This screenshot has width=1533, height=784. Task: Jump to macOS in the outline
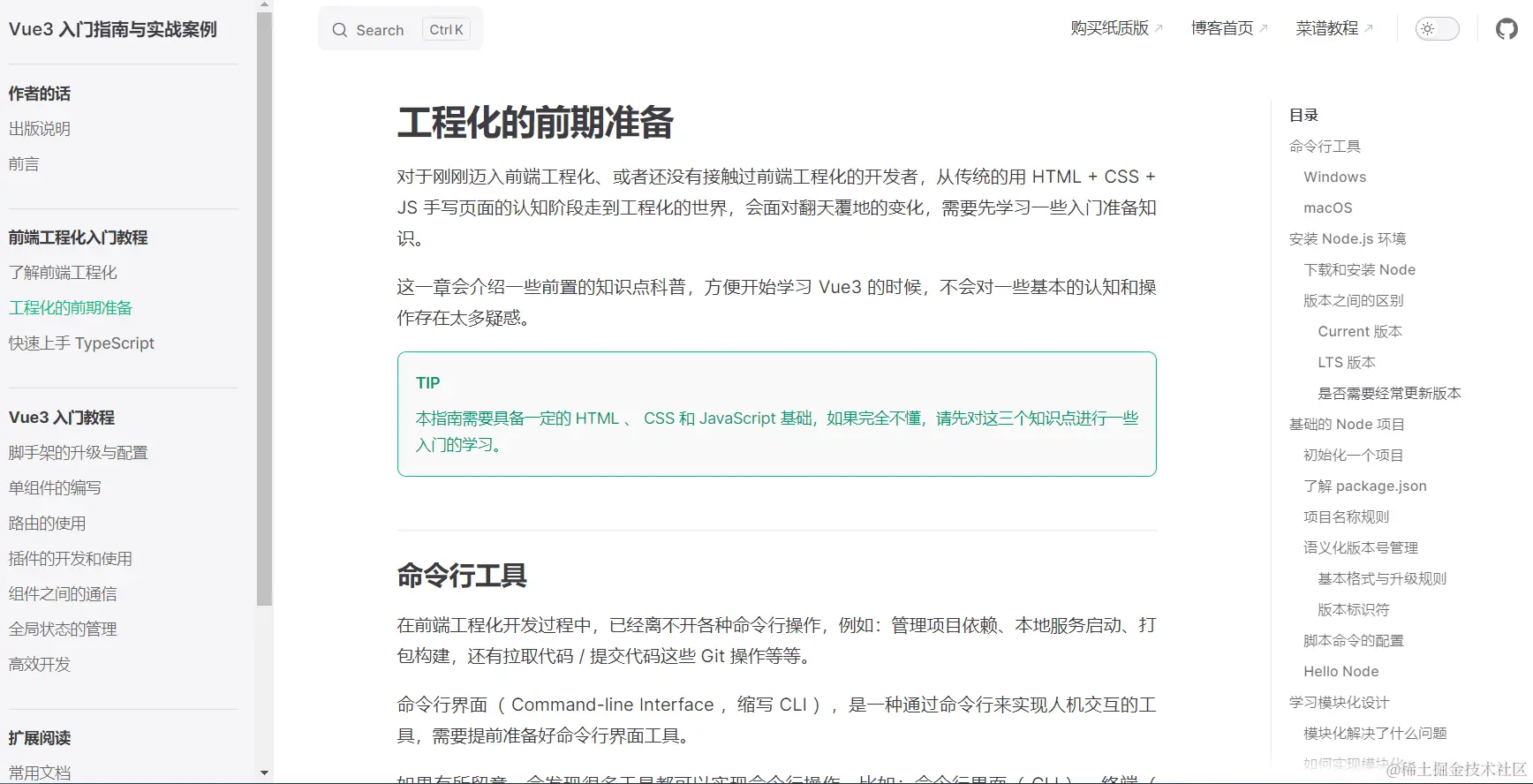click(x=1328, y=208)
